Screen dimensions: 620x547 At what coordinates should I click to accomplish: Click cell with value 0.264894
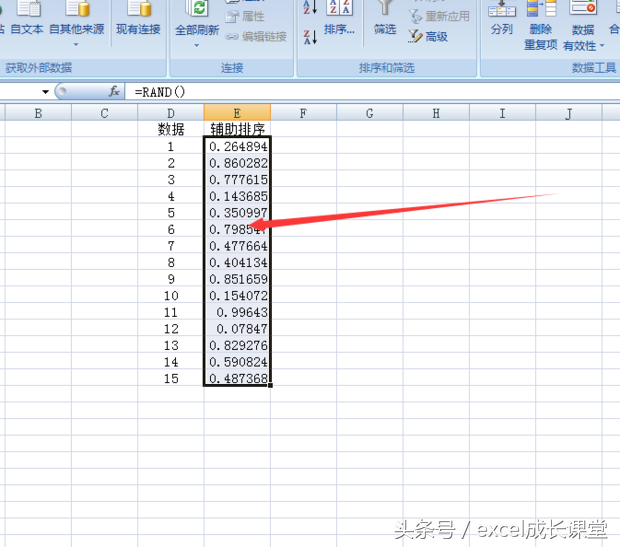pyautogui.click(x=237, y=146)
